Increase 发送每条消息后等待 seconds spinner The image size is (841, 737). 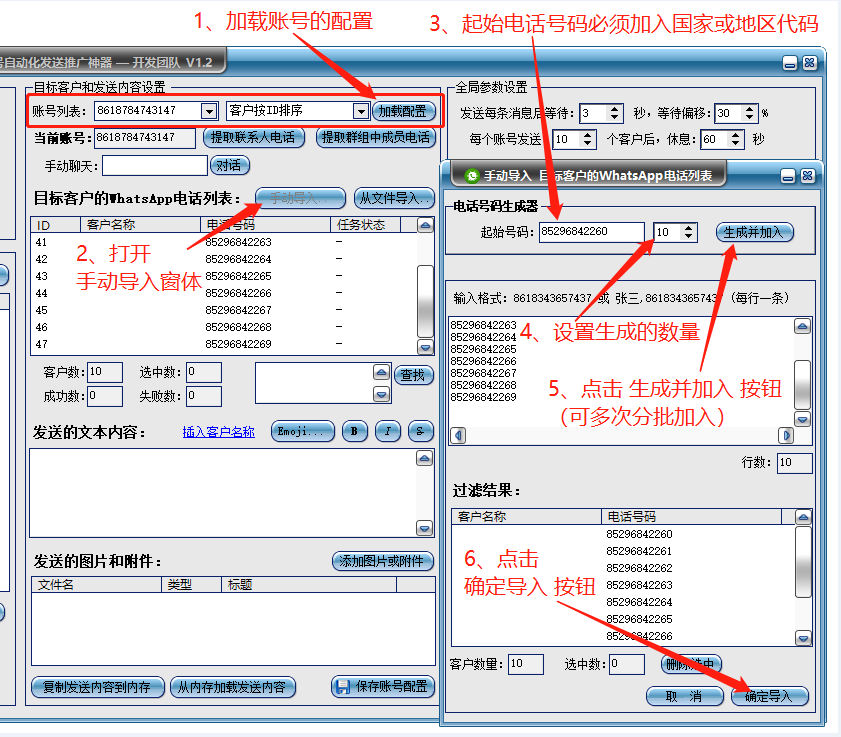point(615,109)
